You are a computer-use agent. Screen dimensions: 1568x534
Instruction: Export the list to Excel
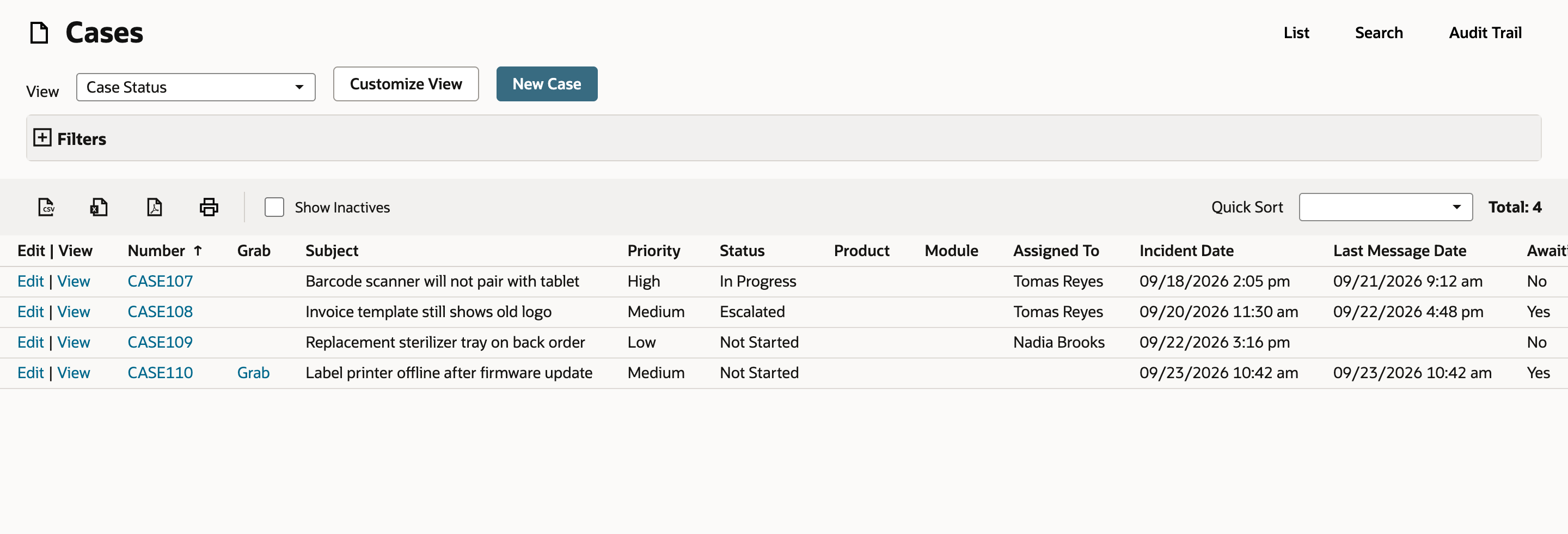(99, 207)
